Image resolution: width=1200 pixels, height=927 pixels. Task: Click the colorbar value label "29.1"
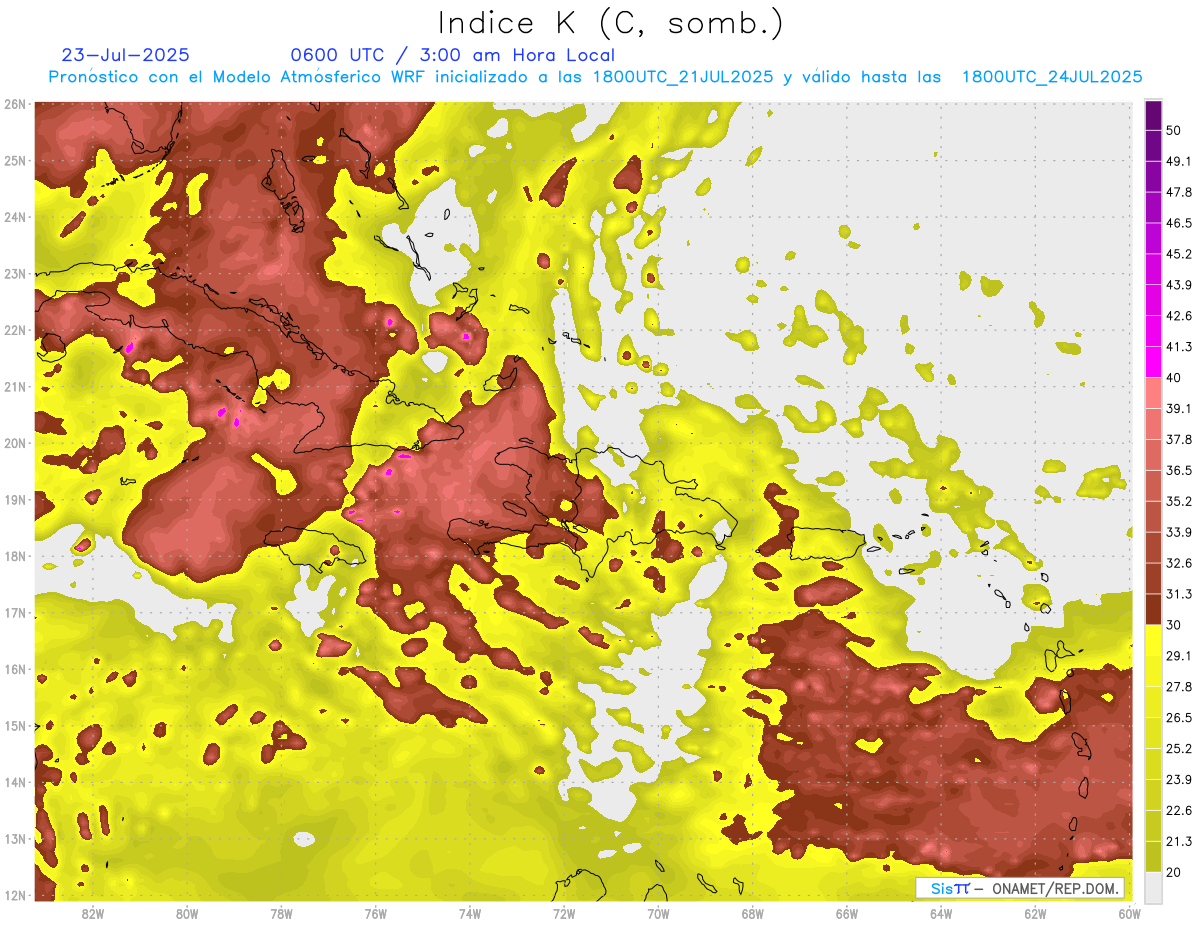click(1178, 656)
